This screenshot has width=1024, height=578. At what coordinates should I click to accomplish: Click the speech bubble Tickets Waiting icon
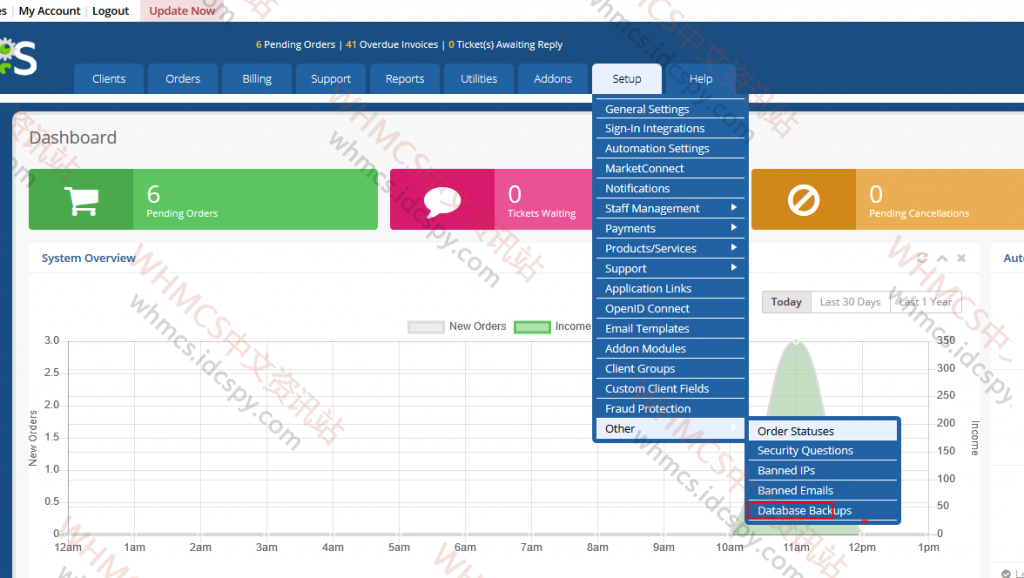point(442,201)
